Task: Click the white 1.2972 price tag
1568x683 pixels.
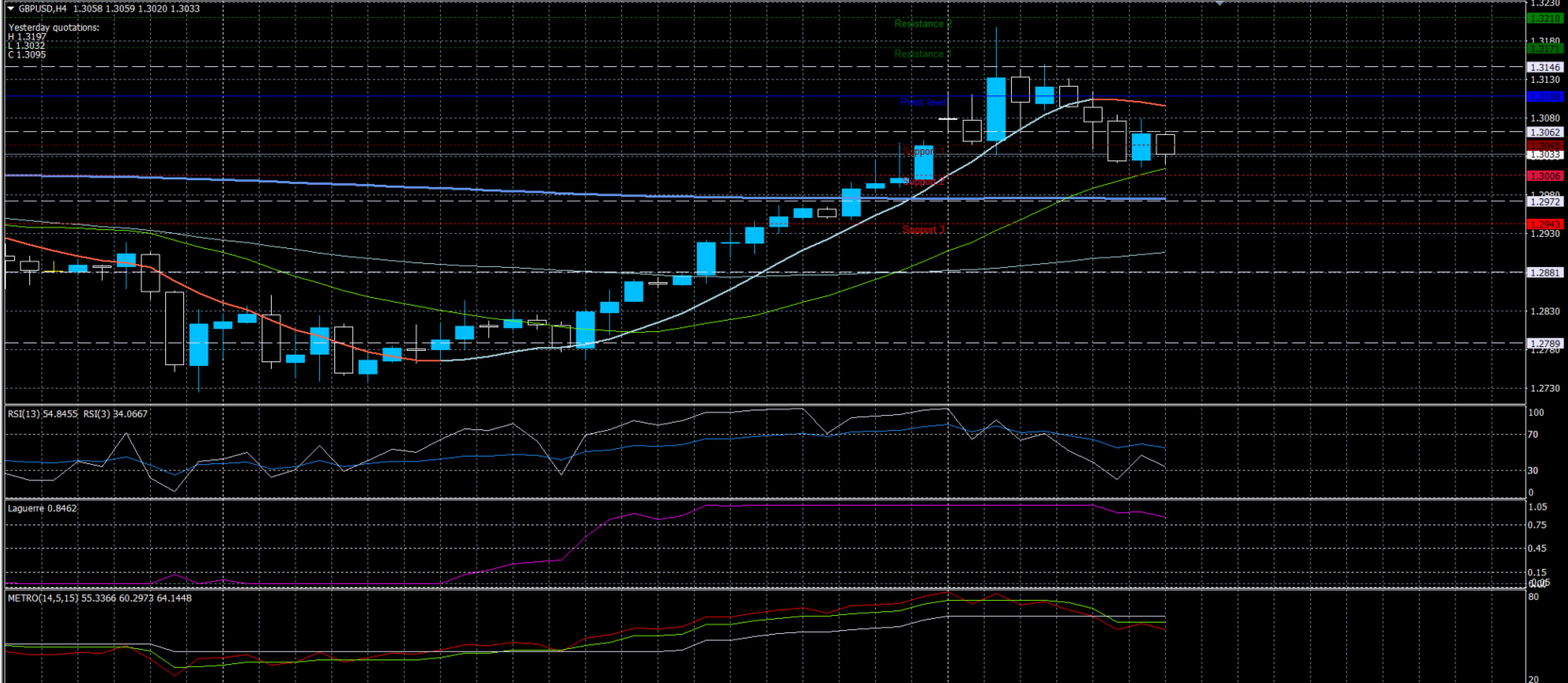Action: 1545,201
